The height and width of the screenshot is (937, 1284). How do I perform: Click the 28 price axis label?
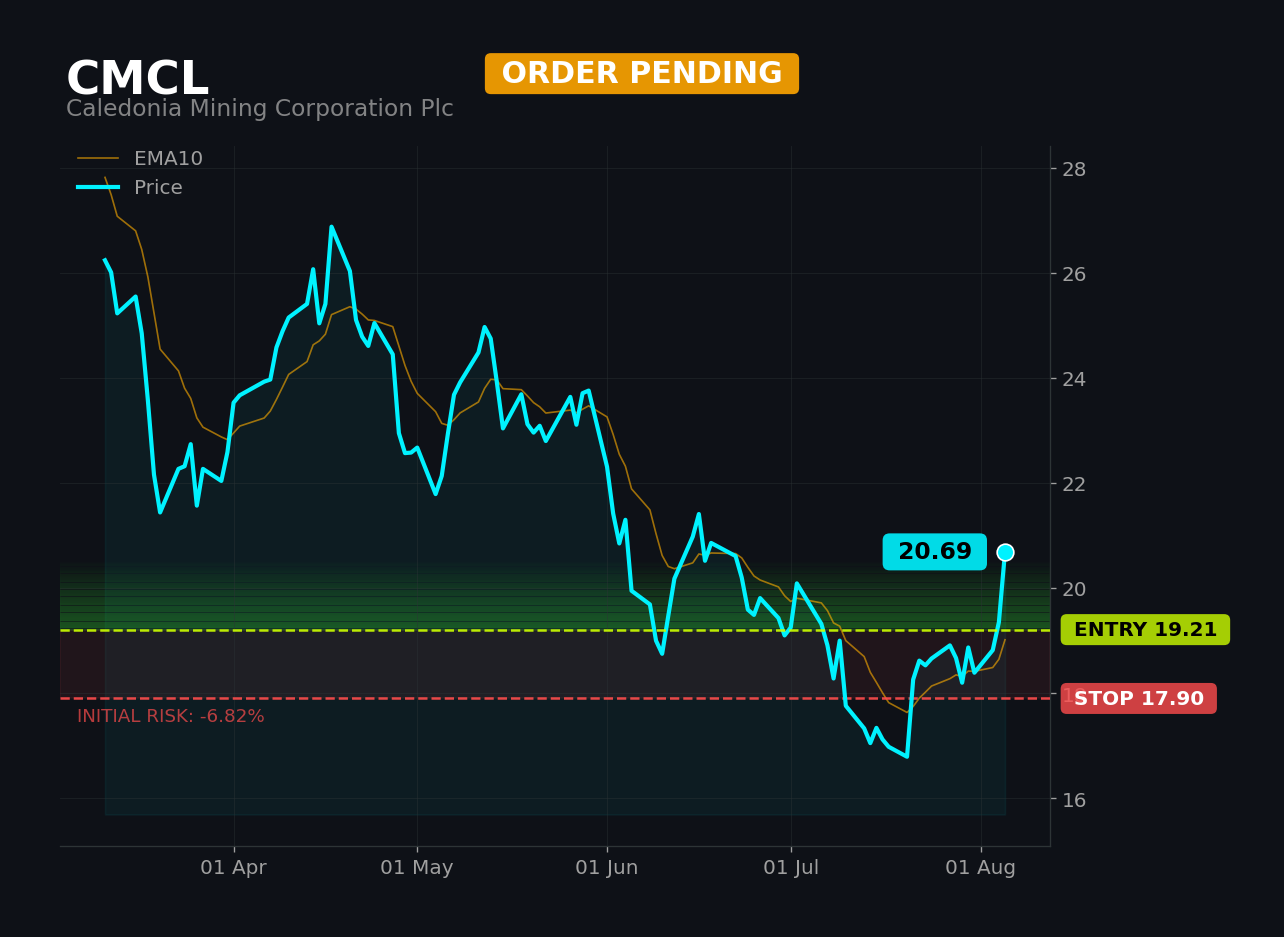tap(1074, 169)
